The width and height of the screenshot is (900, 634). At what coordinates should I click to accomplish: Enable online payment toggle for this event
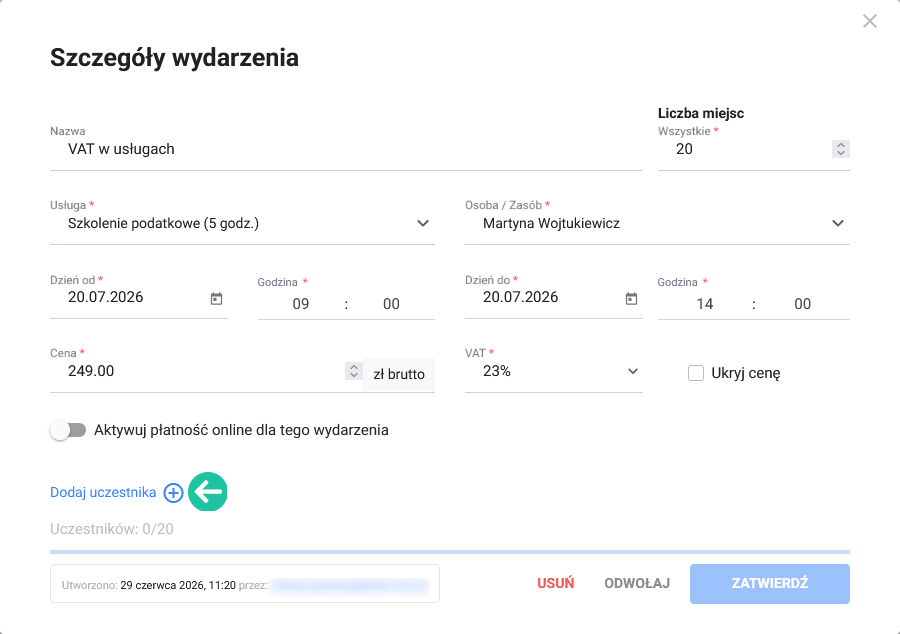68,430
